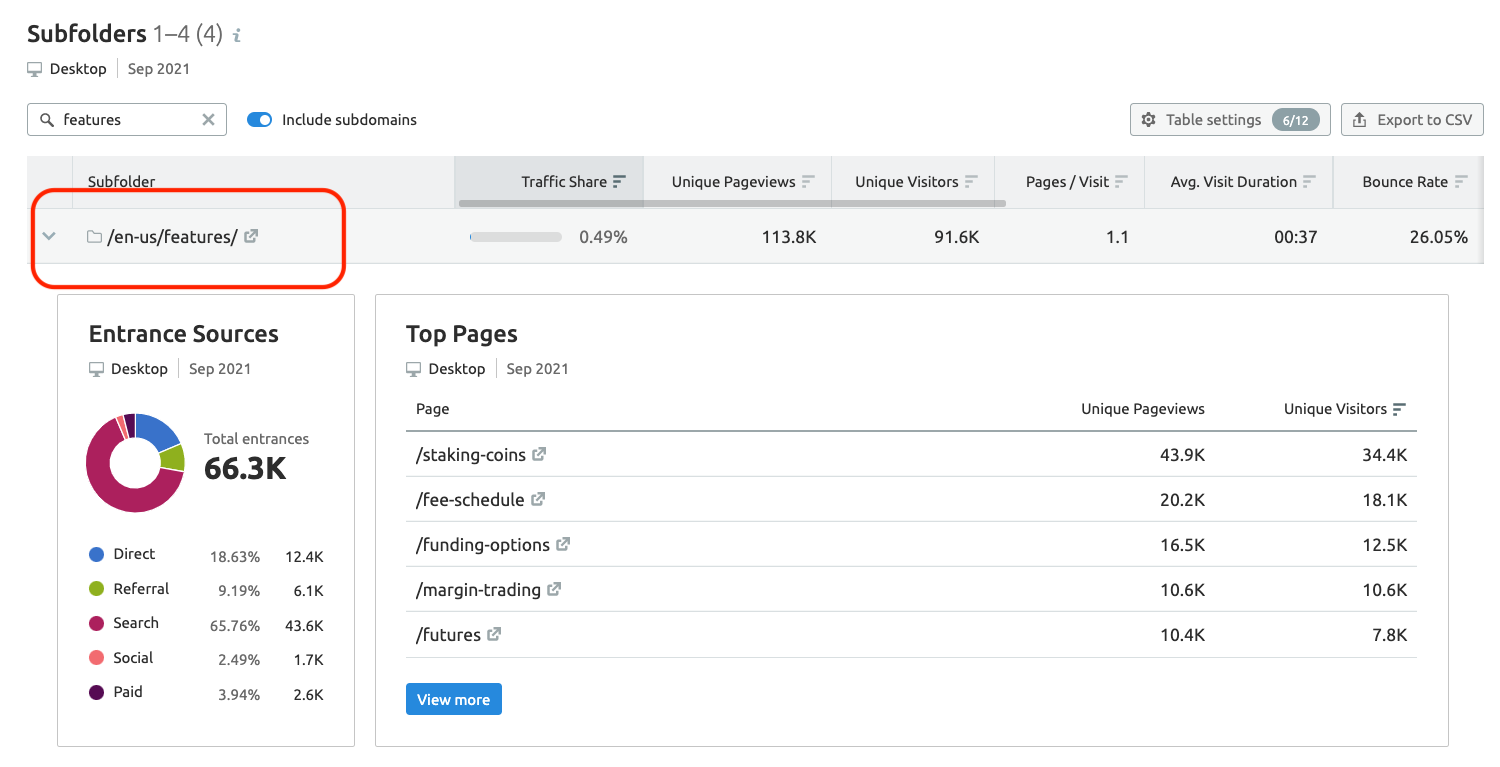
Task: Click the Desktop icon in Entrance Sources
Action: (97, 369)
